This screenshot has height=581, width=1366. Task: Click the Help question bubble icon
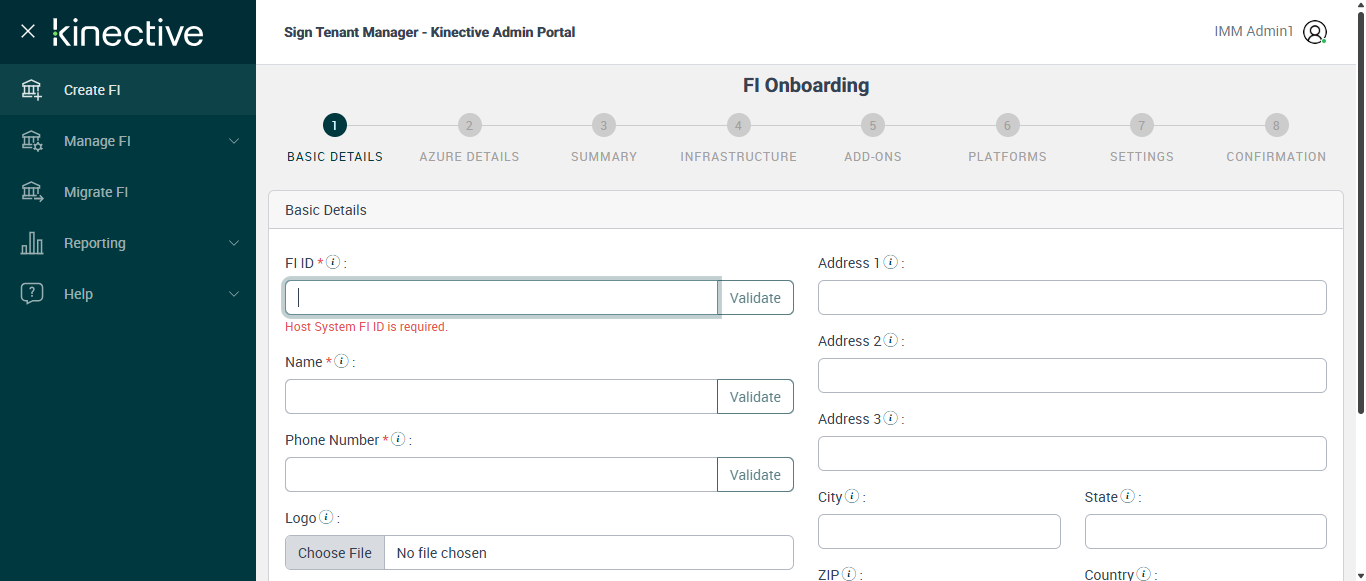(x=32, y=294)
